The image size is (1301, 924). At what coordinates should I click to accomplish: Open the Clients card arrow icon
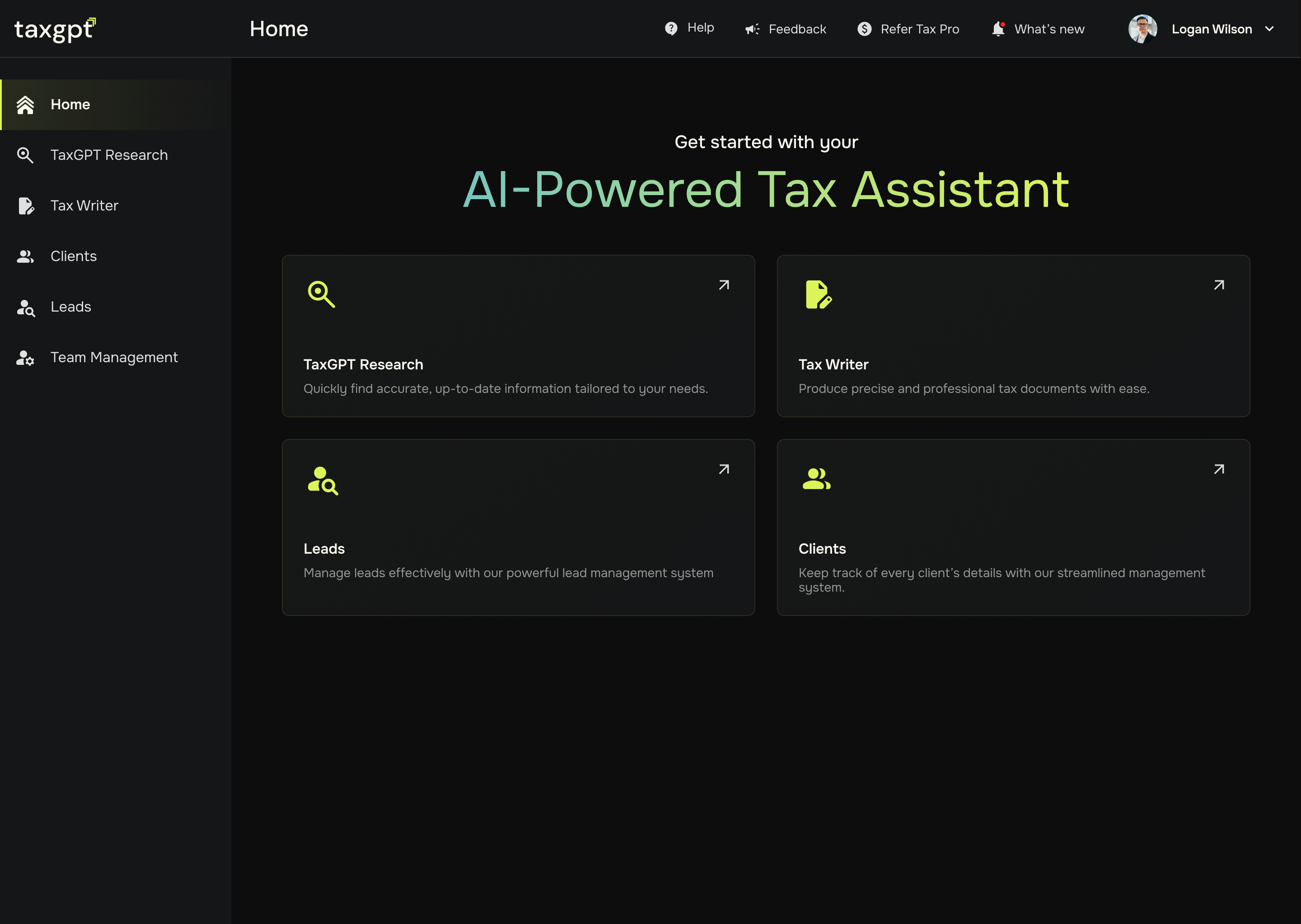[x=1218, y=469]
